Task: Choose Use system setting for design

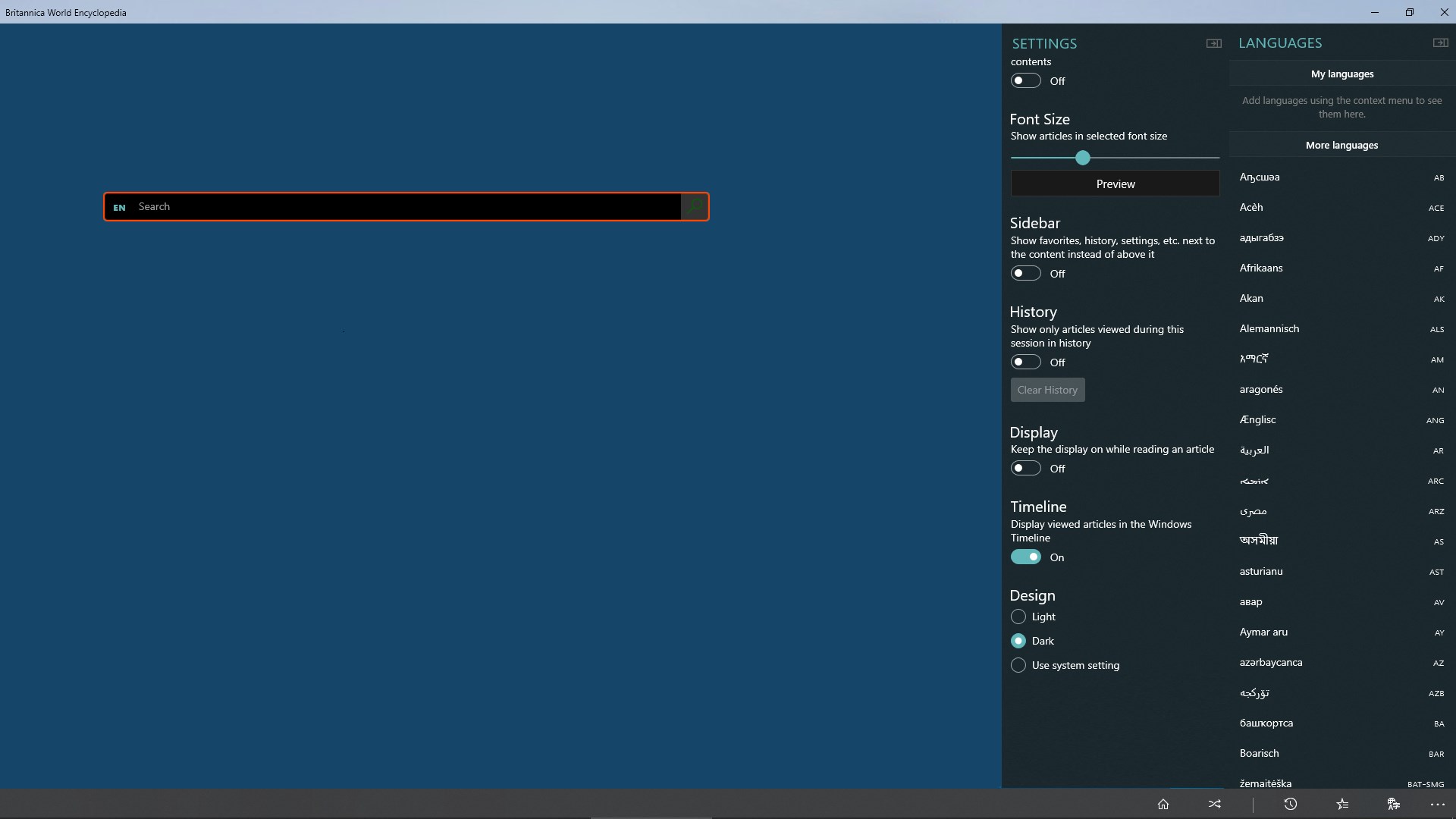Action: pyautogui.click(x=1018, y=665)
